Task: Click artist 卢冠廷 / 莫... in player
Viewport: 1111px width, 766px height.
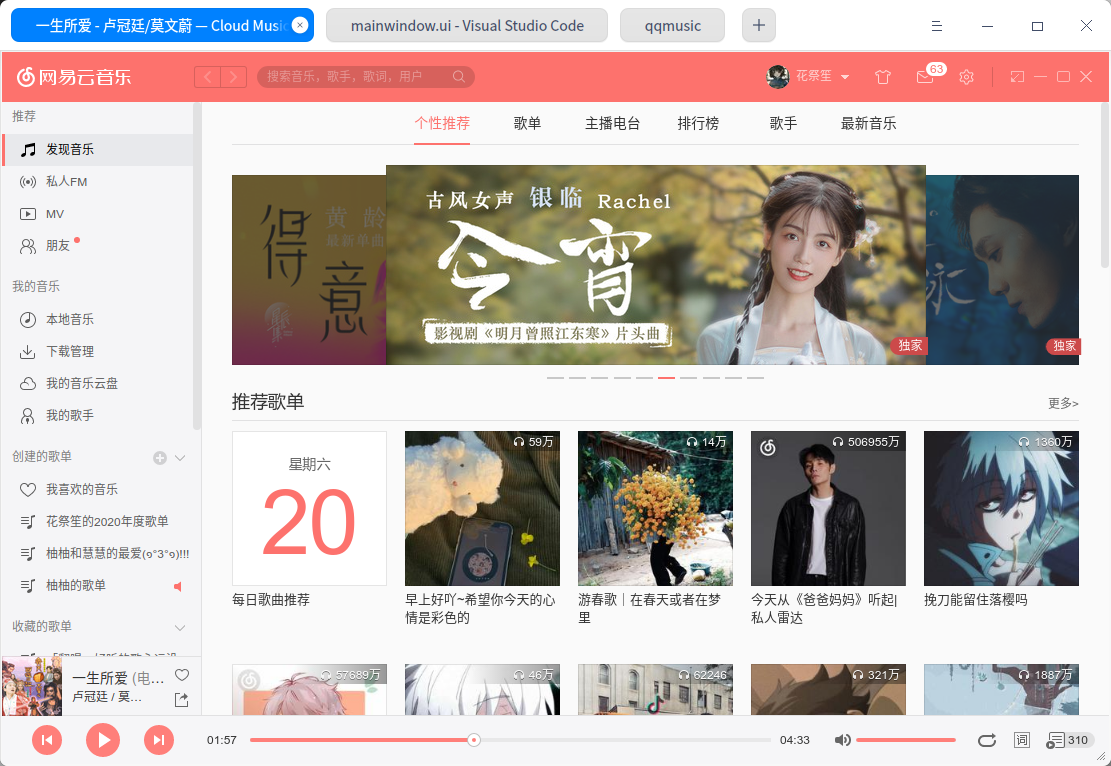Action: tap(107, 697)
